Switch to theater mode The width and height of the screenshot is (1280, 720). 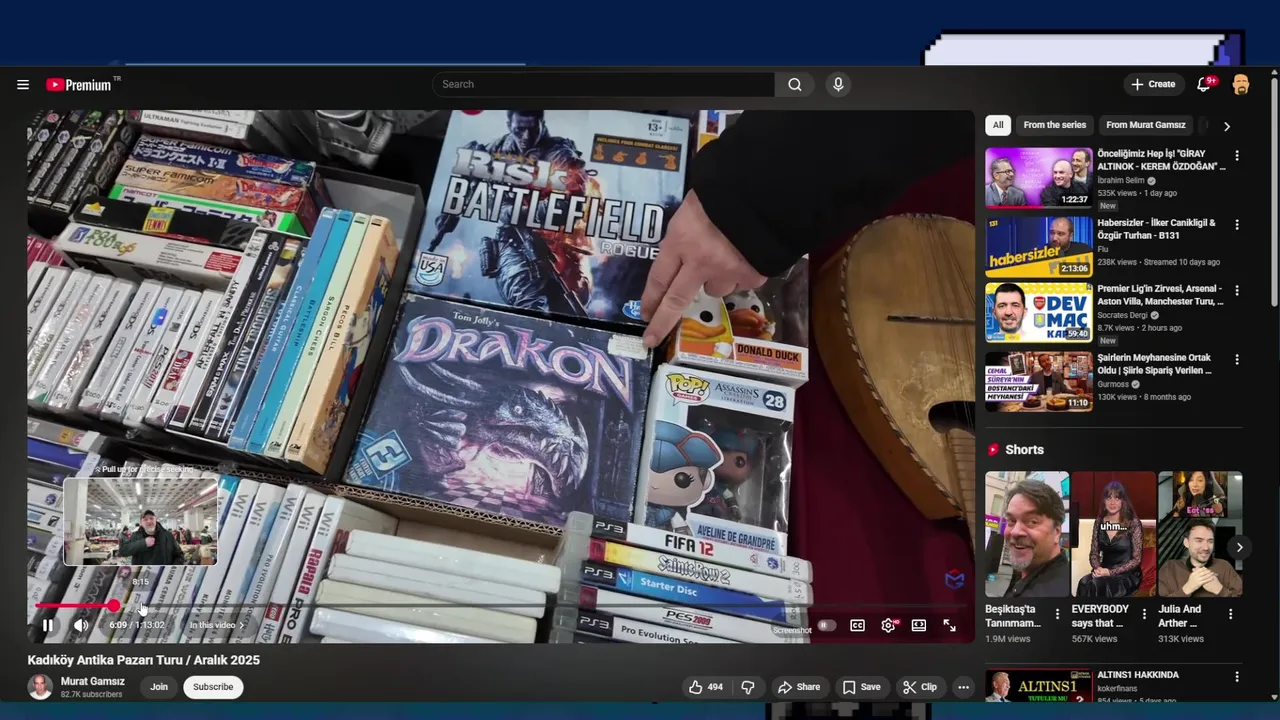pos(919,626)
